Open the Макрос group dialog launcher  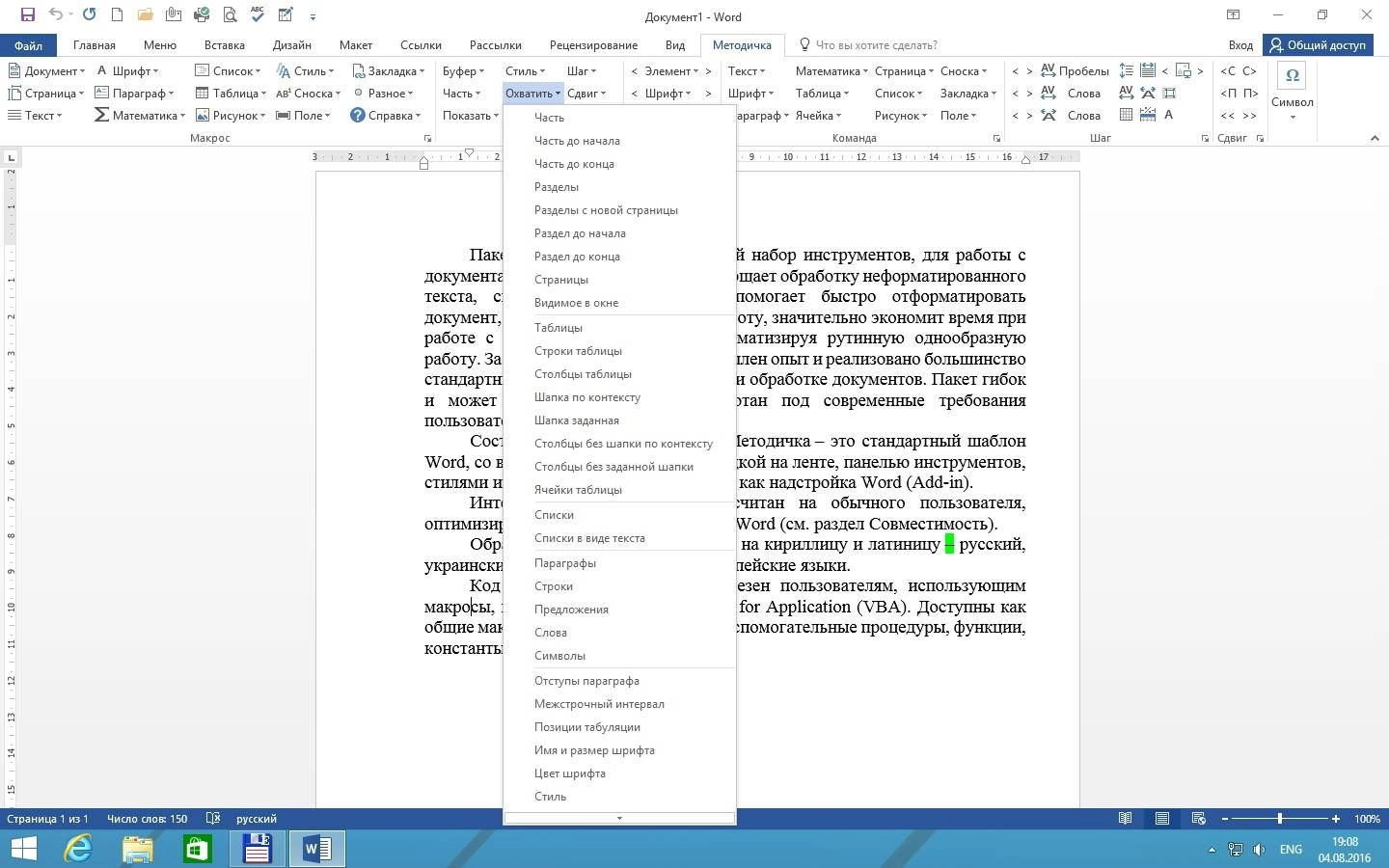[427, 138]
